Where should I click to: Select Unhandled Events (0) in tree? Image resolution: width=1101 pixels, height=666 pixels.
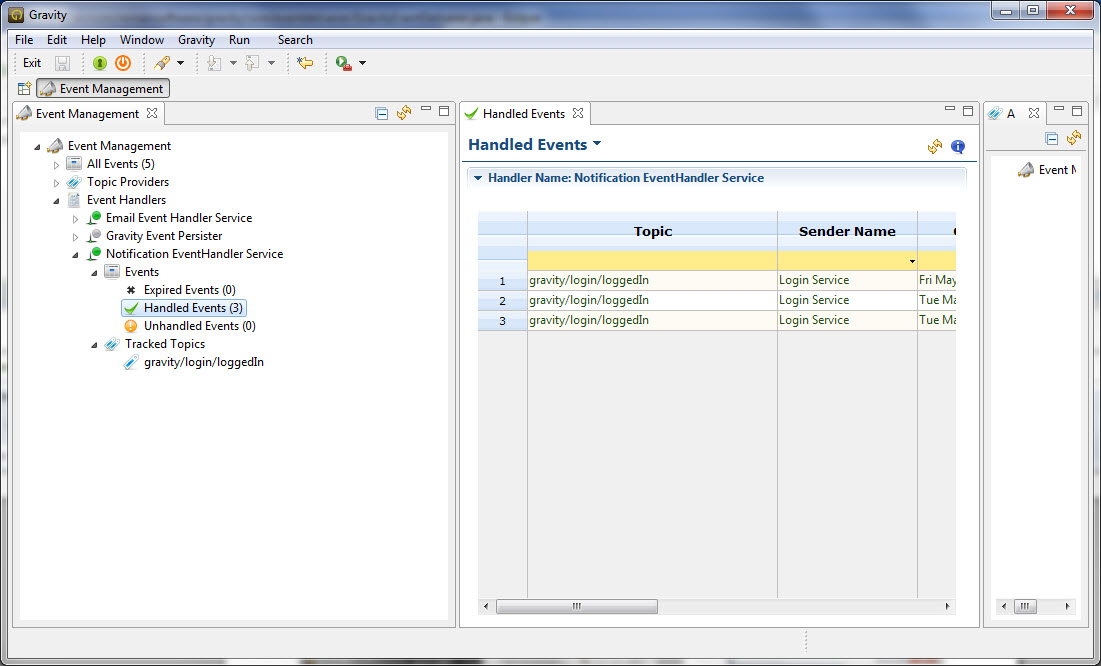coord(199,326)
